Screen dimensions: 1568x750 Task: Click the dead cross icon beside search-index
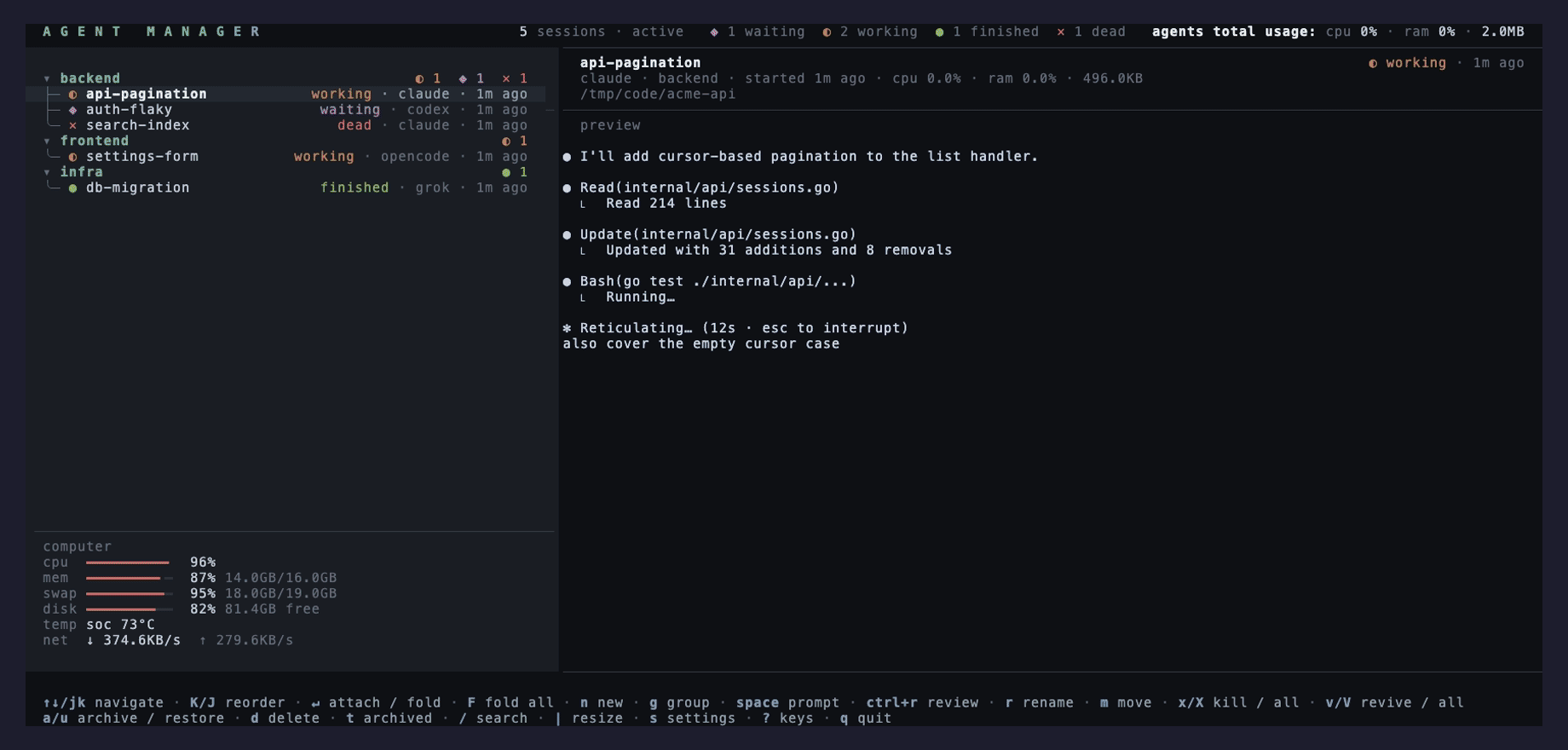point(72,125)
